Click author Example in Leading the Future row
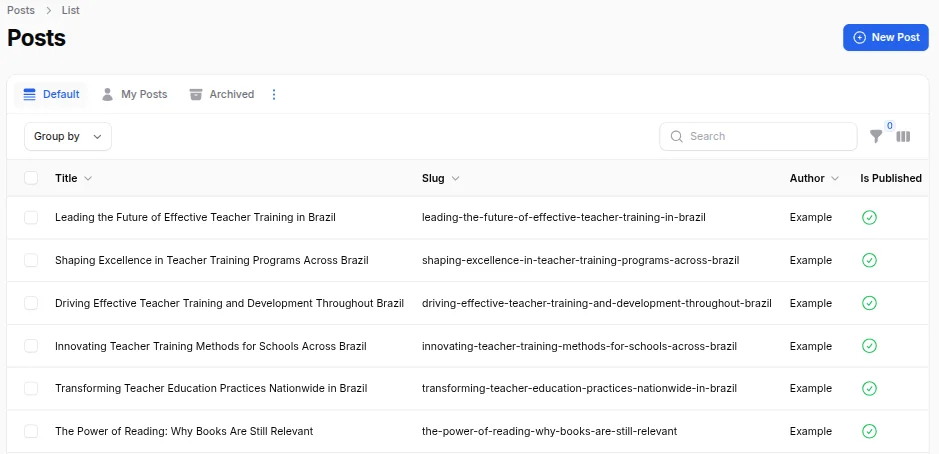This screenshot has height=454, width=939. (x=811, y=217)
